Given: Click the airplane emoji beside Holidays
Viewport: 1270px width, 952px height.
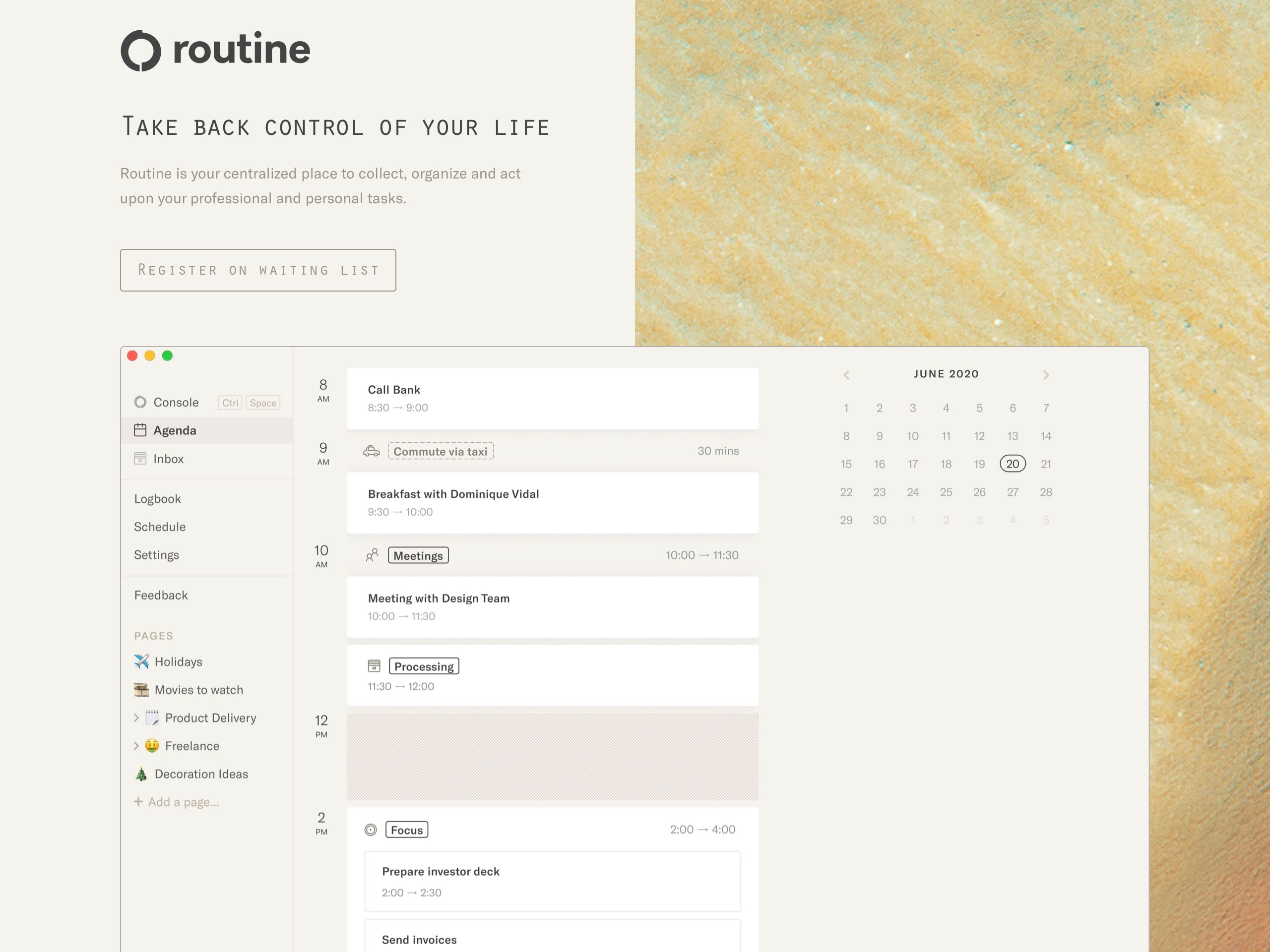Looking at the screenshot, I should point(141,661).
